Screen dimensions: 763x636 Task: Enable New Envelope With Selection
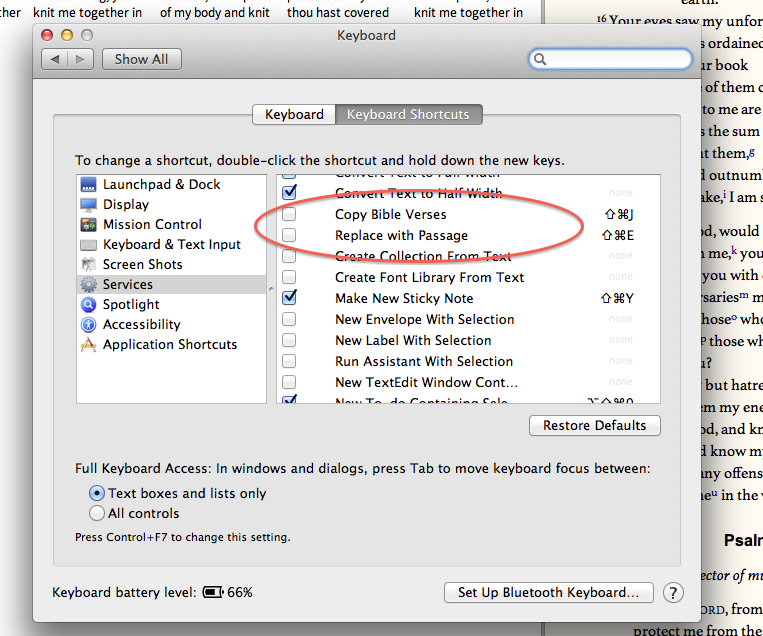pos(289,319)
